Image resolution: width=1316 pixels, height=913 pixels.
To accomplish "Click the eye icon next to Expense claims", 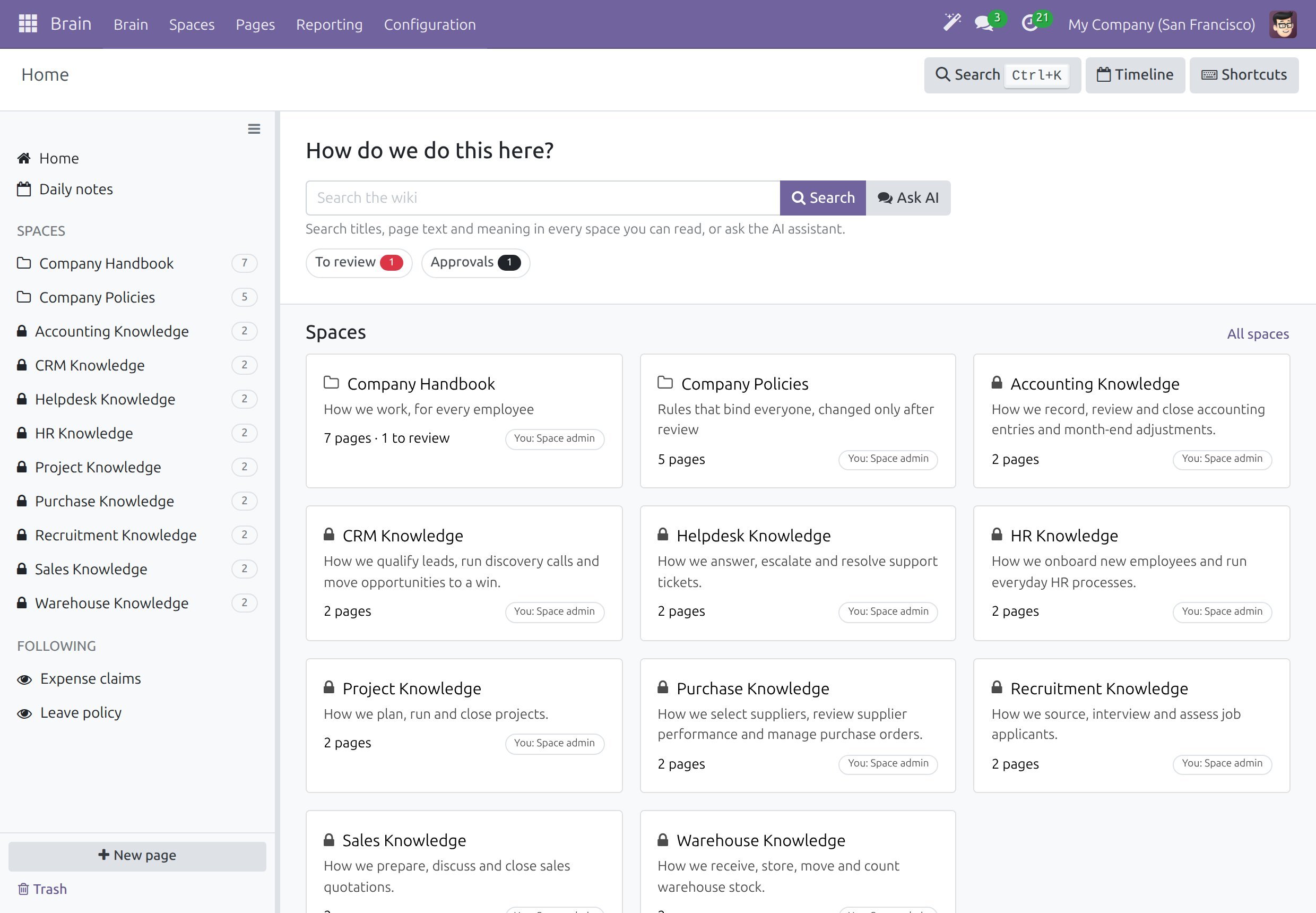I will point(24,679).
